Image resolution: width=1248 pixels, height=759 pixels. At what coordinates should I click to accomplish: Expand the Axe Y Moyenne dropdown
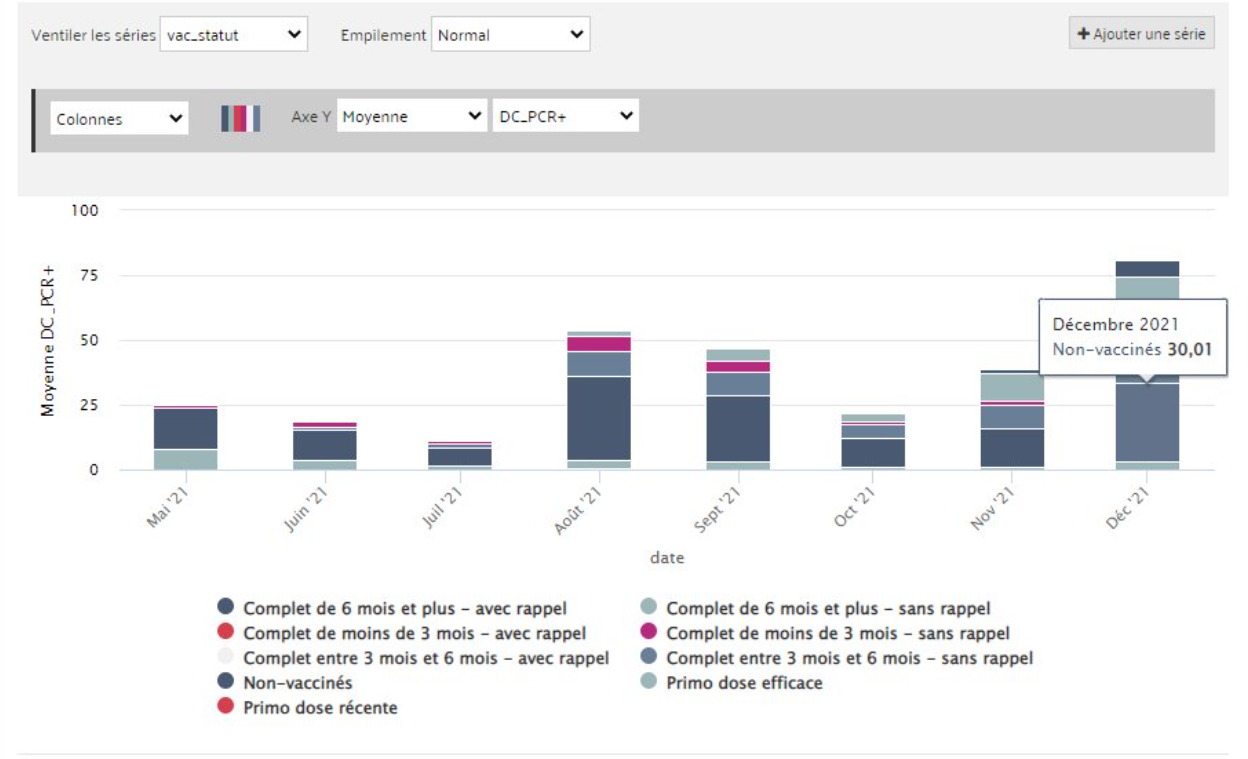point(411,117)
